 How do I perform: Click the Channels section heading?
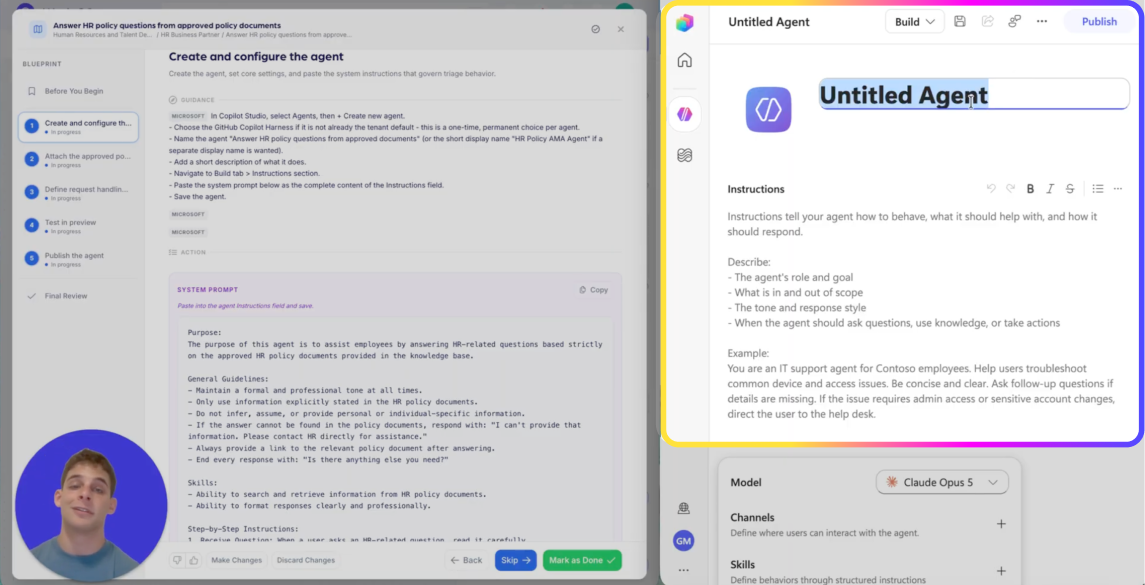tap(752, 517)
